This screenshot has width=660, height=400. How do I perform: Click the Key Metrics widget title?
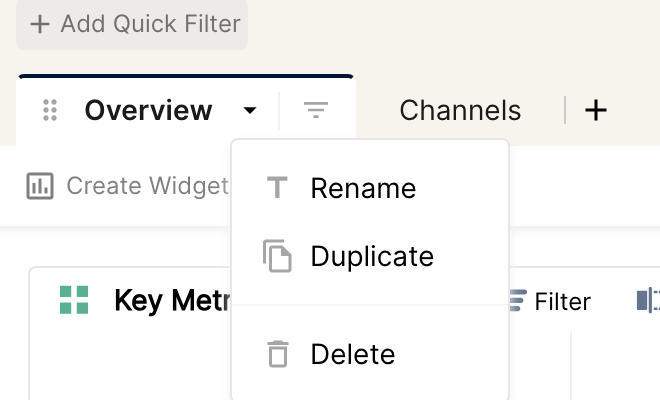tap(172, 301)
